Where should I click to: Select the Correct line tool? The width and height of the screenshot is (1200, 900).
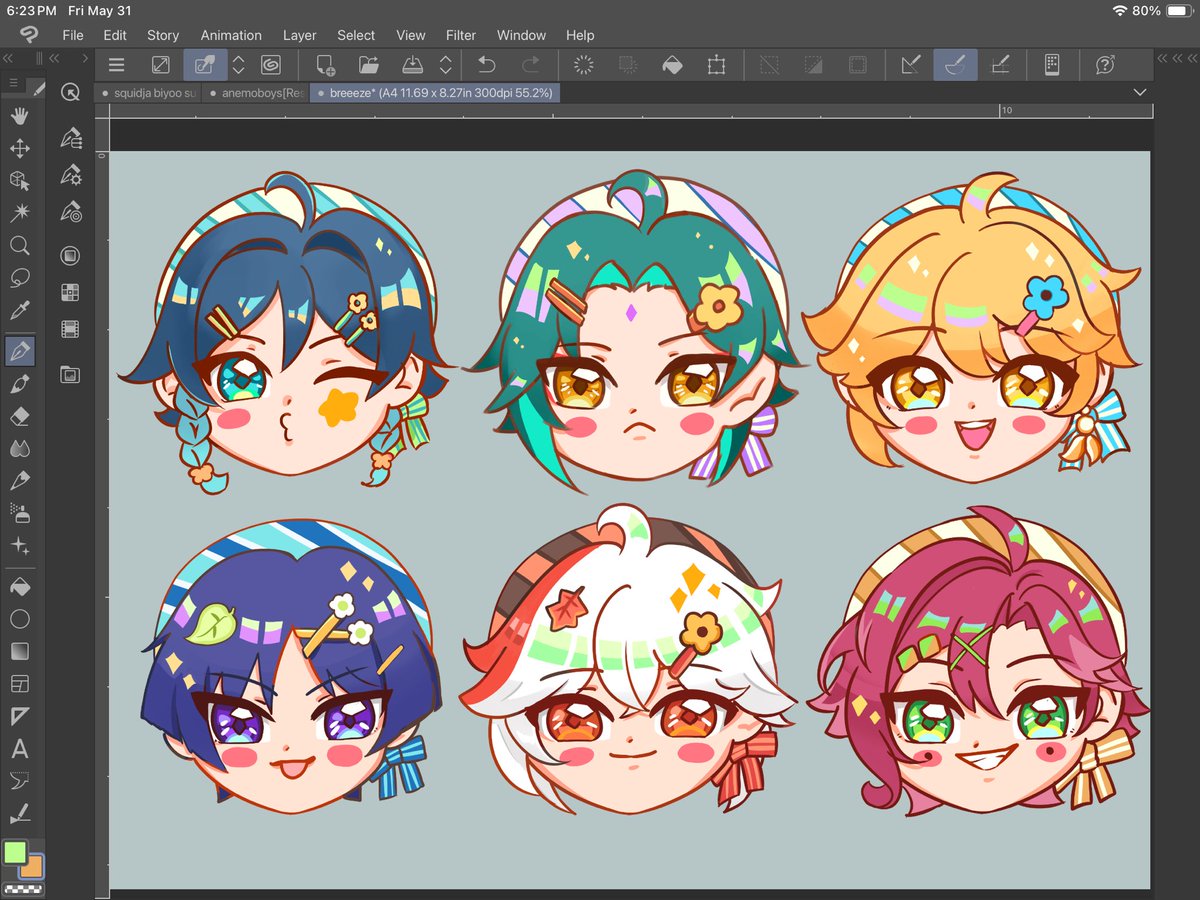[x=19, y=814]
